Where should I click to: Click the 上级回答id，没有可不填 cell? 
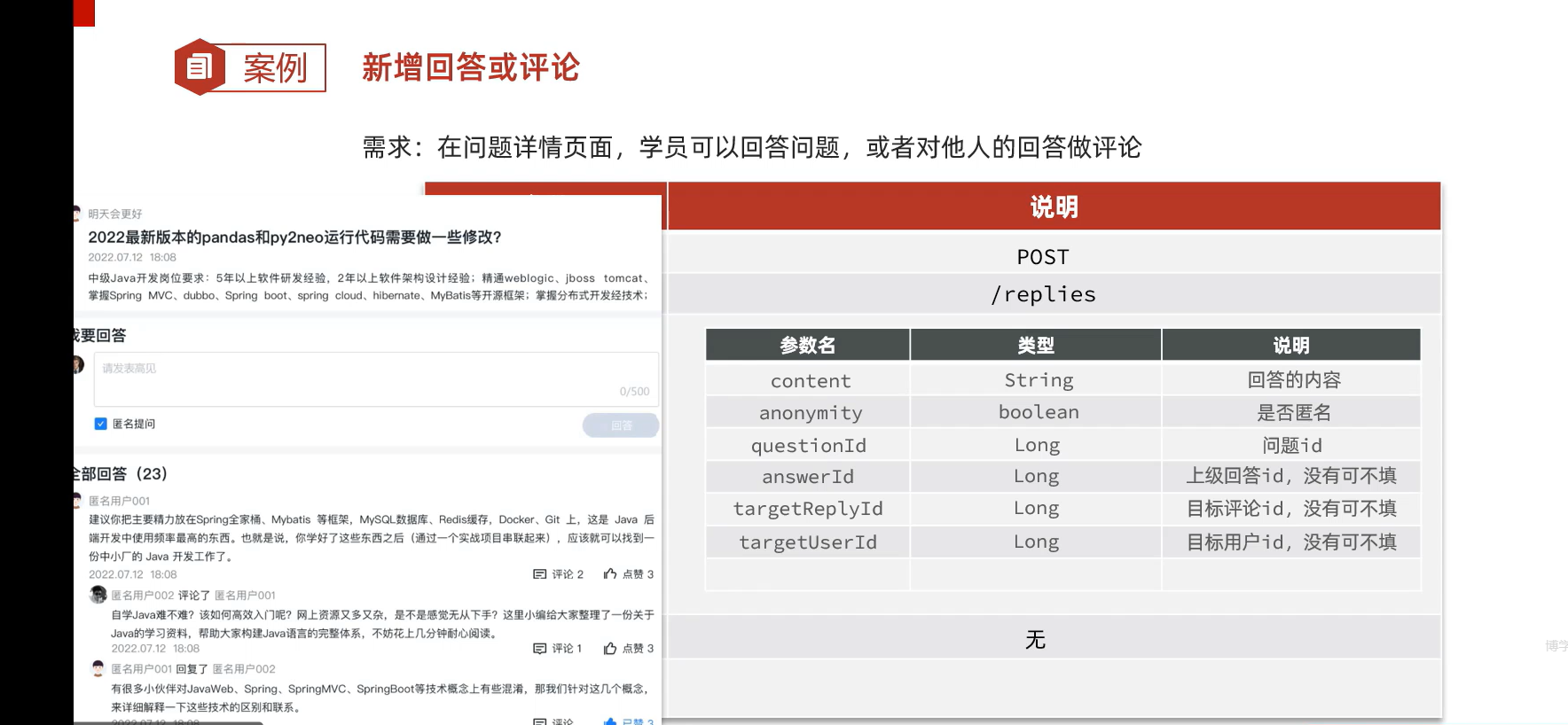[x=1291, y=477]
